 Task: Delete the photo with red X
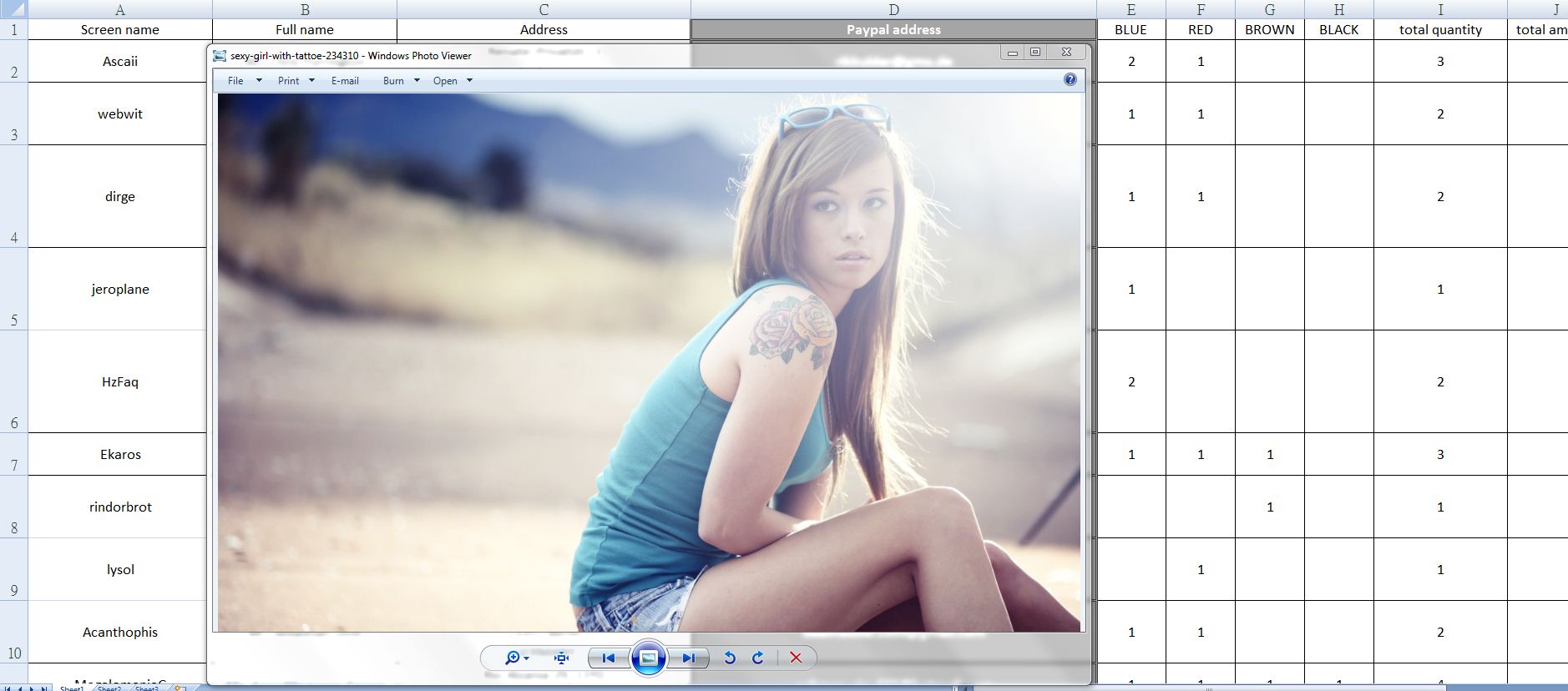point(796,658)
